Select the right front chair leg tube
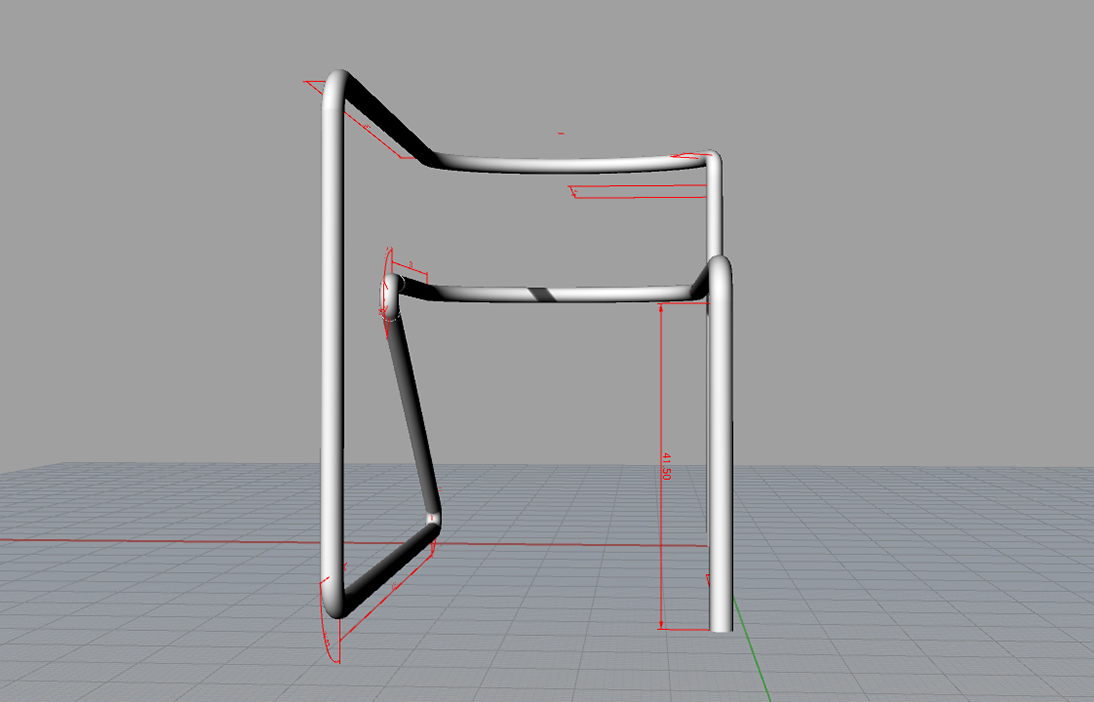1094x702 pixels. coord(721,447)
